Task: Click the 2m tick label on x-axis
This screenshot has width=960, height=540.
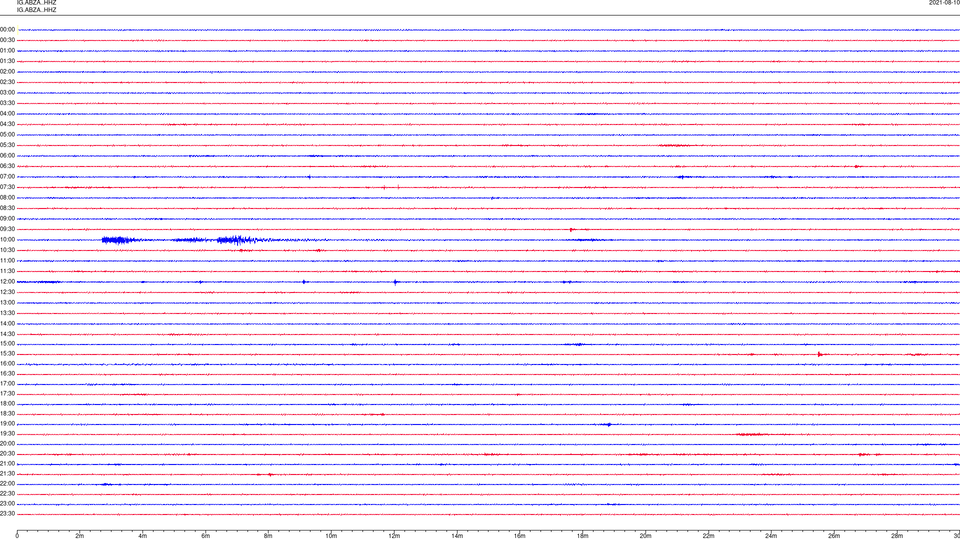Action: [x=80, y=536]
